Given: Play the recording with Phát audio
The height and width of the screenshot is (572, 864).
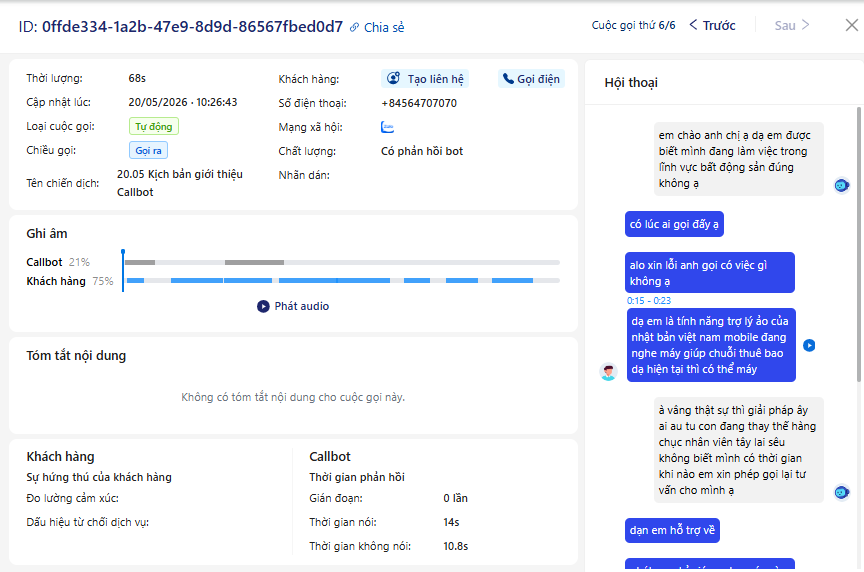Looking at the screenshot, I should tap(293, 306).
